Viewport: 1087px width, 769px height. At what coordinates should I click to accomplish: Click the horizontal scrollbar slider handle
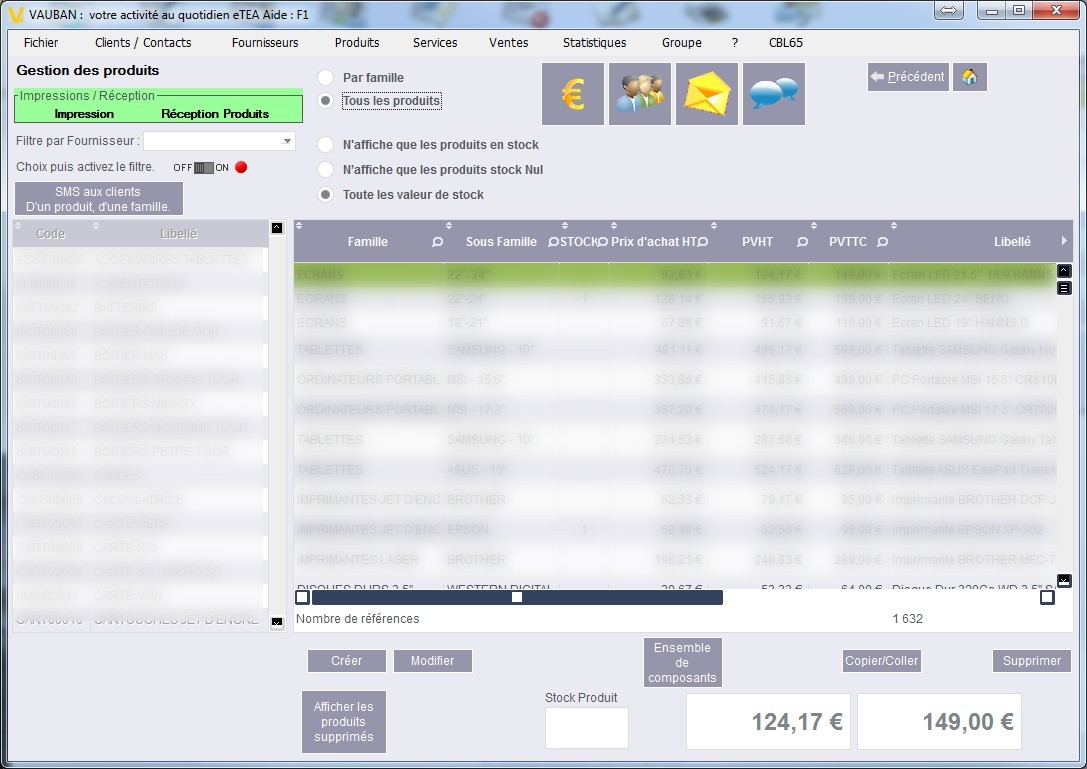517,597
